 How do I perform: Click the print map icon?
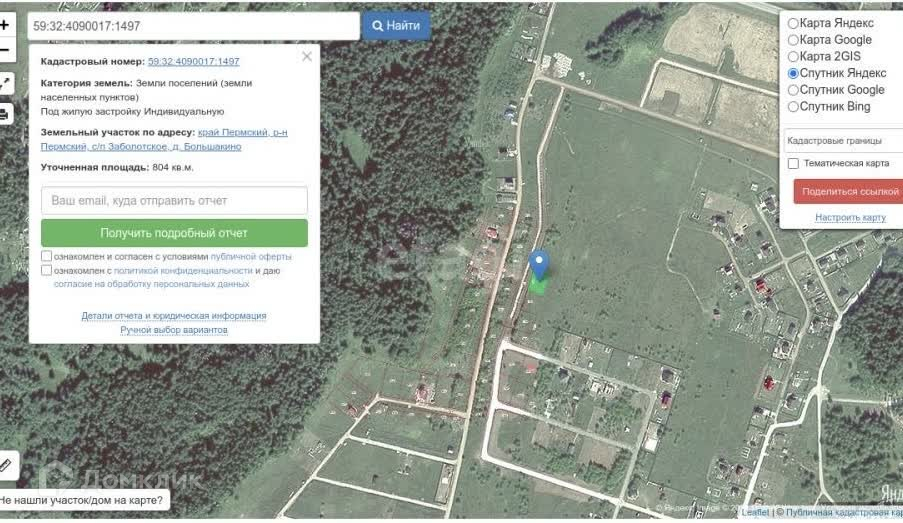pyautogui.click(x=5, y=115)
